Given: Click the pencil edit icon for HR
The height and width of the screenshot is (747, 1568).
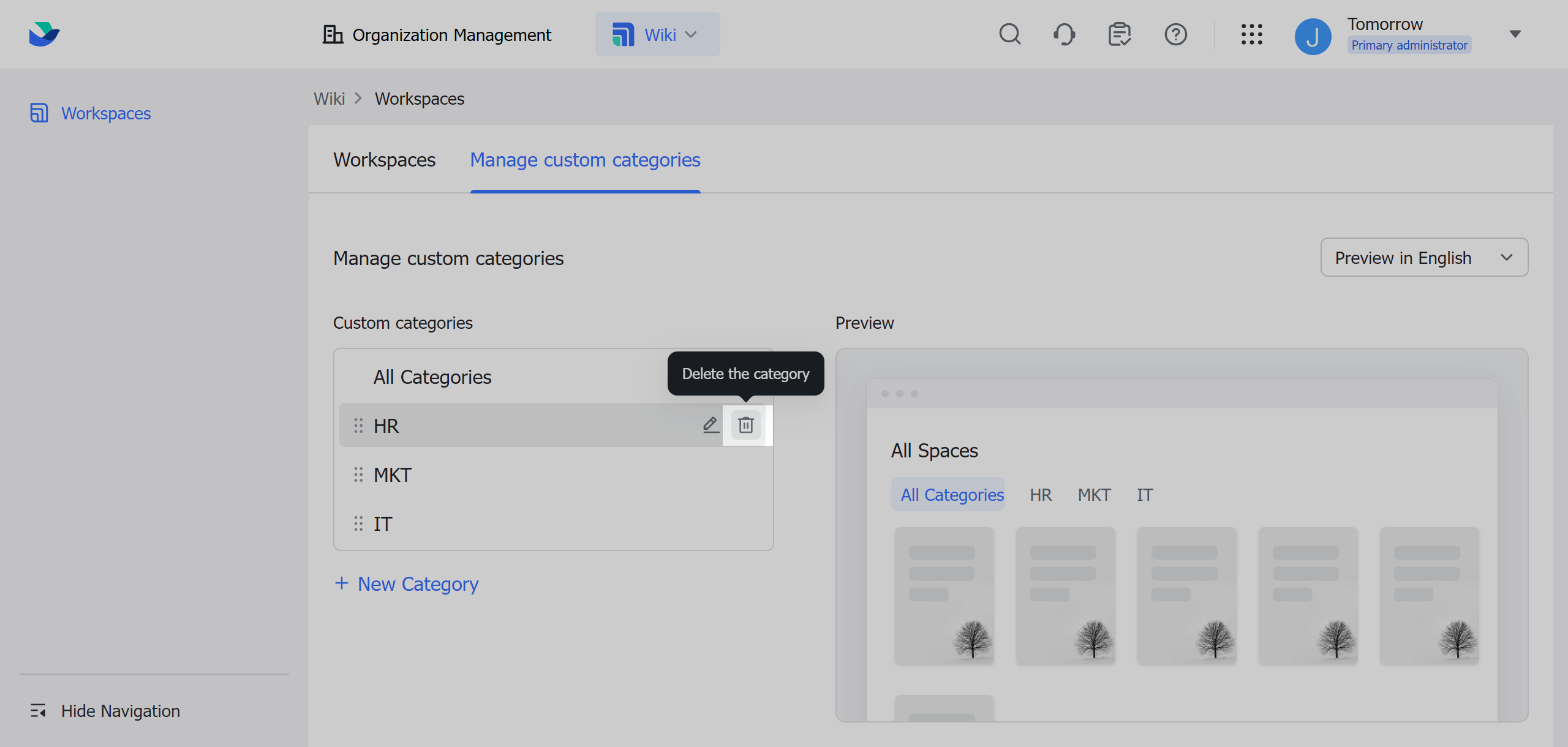Looking at the screenshot, I should (x=710, y=425).
